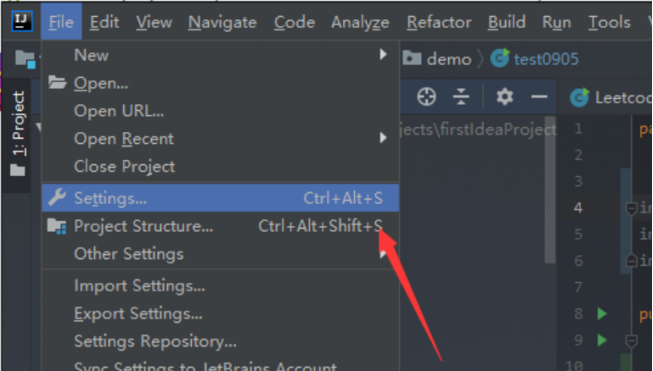Toggle the 1: Project side panel tab
This screenshot has width=653, height=371.
[x=18, y=133]
